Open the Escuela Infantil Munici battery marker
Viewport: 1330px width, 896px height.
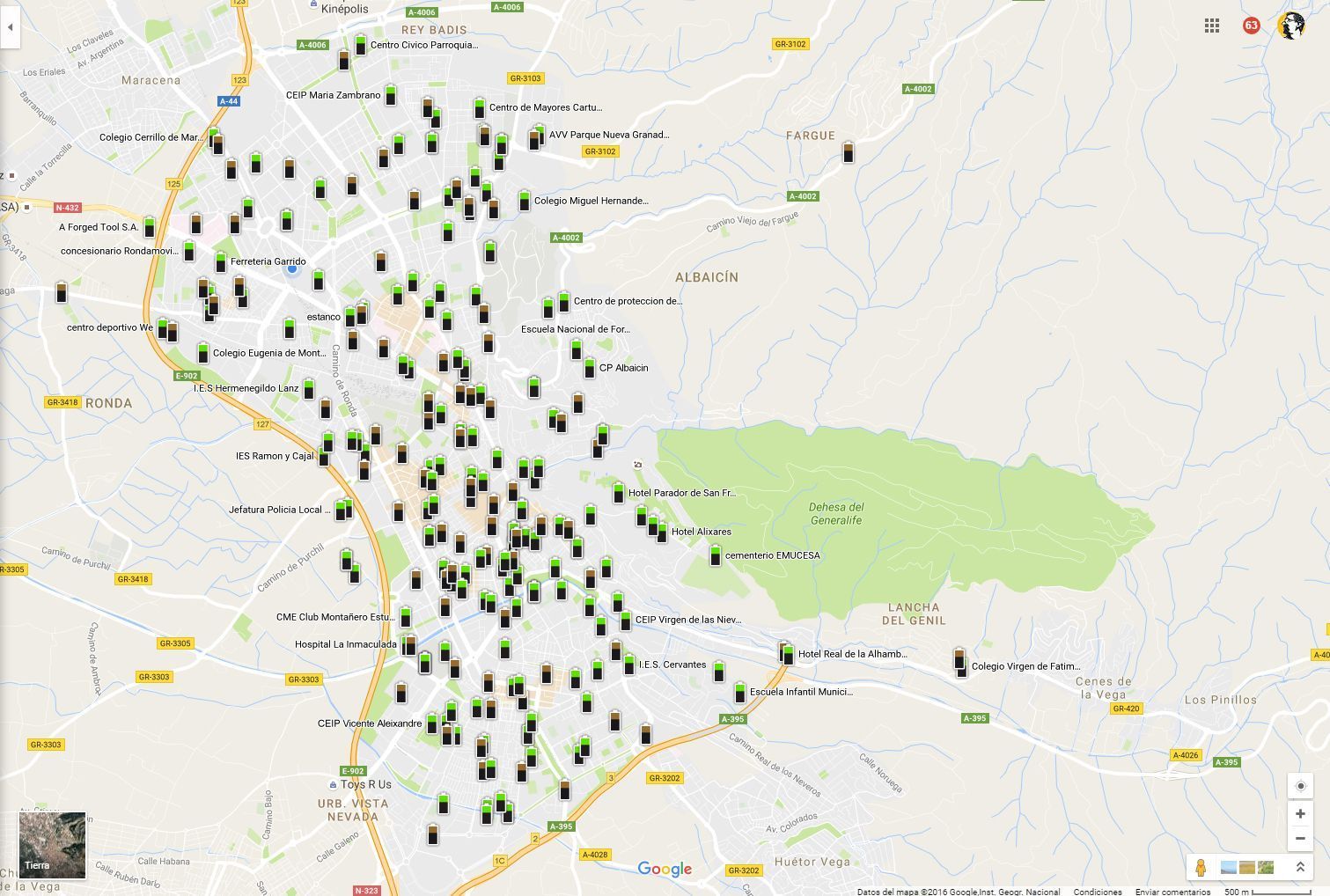point(740,692)
